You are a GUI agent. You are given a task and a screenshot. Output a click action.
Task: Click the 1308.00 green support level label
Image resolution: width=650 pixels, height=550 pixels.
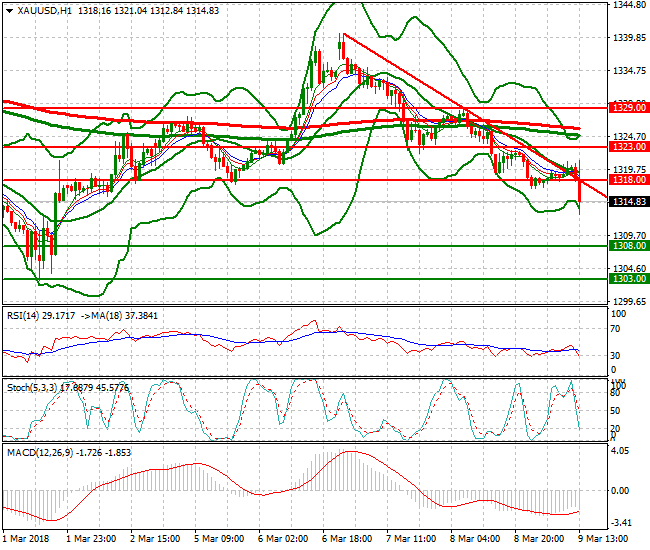tap(629, 246)
